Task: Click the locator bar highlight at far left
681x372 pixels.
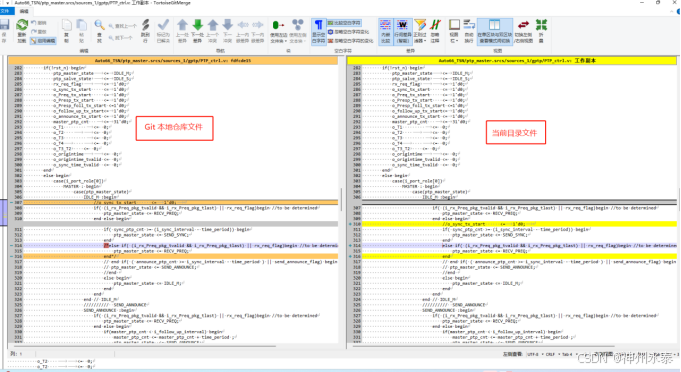Action: 3,213
